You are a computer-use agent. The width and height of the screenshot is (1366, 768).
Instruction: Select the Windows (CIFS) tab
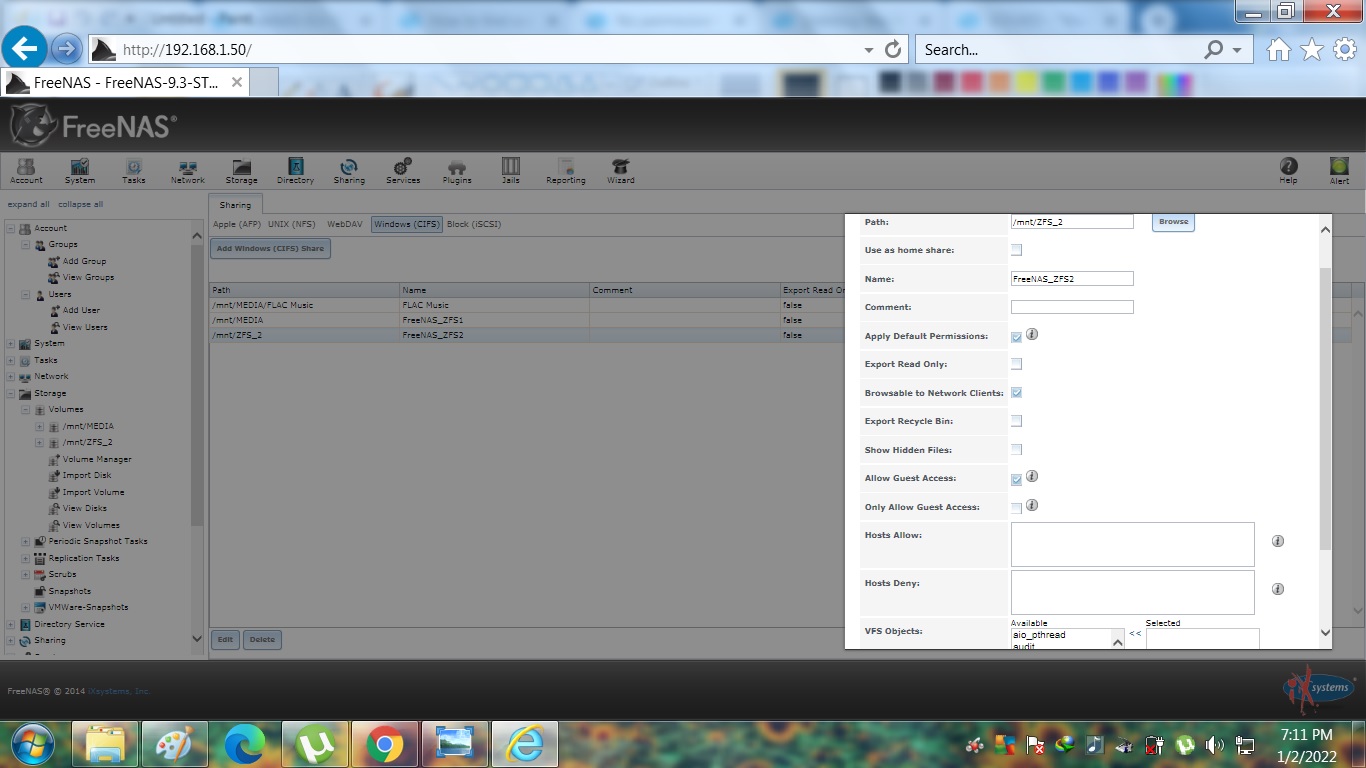[407, 224]
